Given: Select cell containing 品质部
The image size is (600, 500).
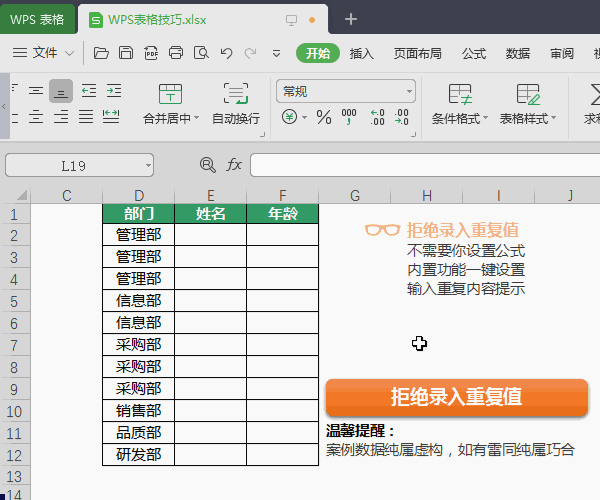Looking at the screenshot, I should coord(139,433).
